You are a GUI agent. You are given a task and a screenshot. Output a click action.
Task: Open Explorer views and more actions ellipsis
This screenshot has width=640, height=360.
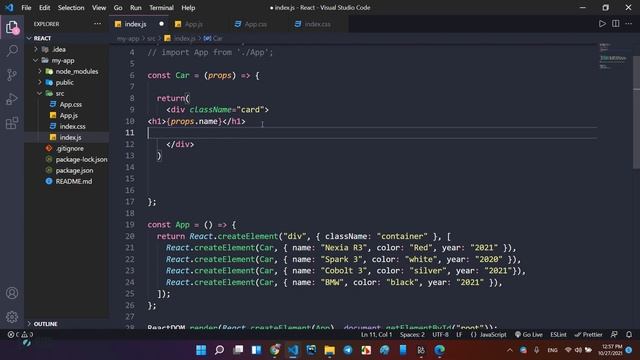[x=97, y=24]
